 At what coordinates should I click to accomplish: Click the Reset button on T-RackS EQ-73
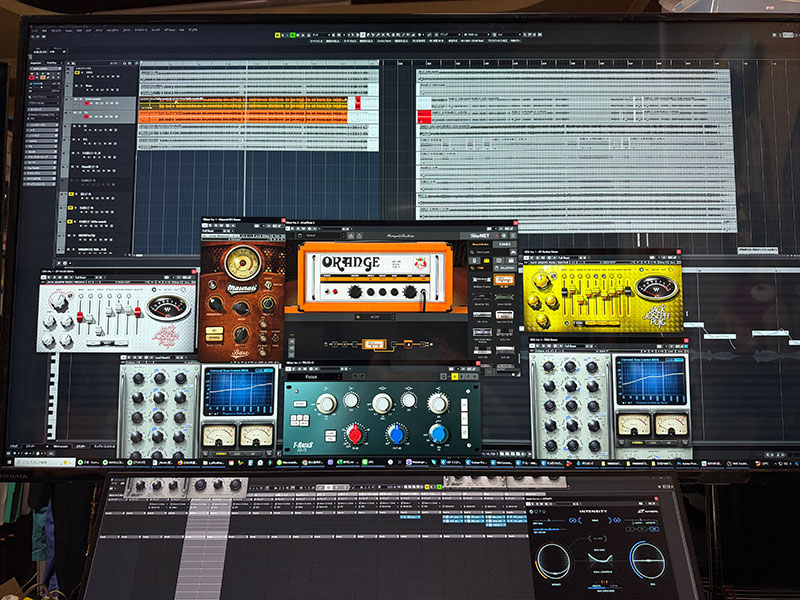[300, 404]
